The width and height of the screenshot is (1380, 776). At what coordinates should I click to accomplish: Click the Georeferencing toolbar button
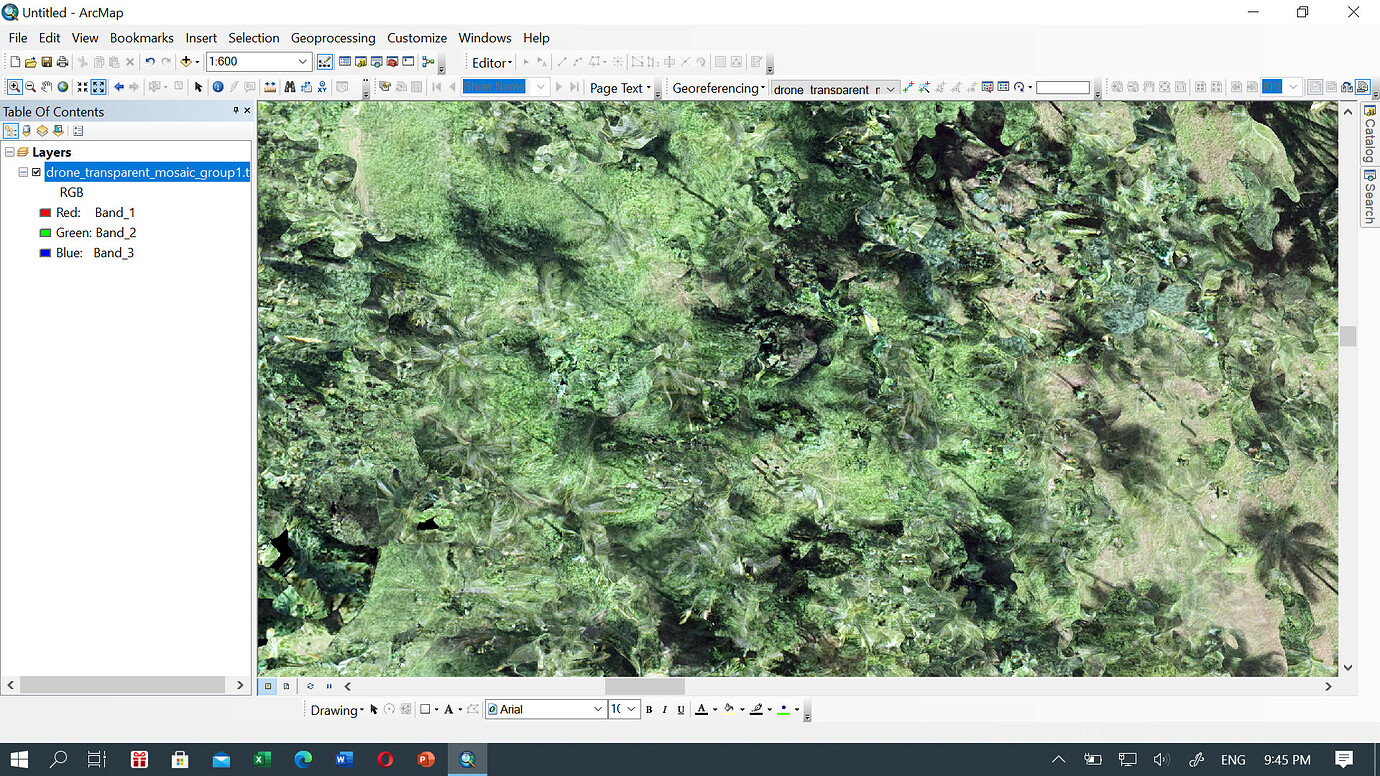(716, 87)
